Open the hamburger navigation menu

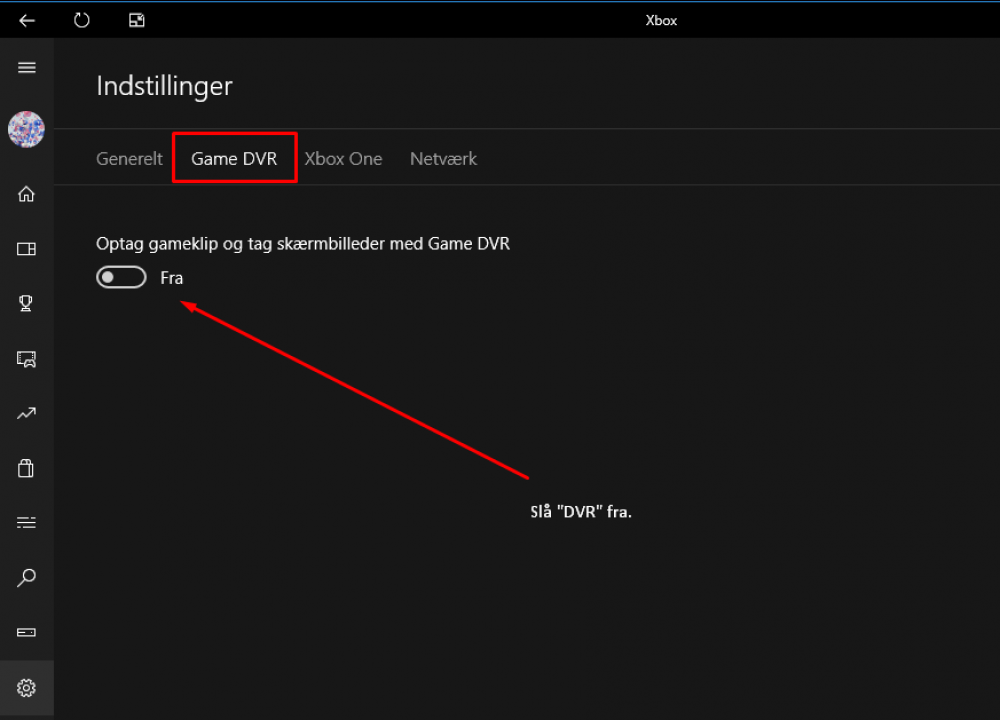pyautogui.click(x=27, y=68)
